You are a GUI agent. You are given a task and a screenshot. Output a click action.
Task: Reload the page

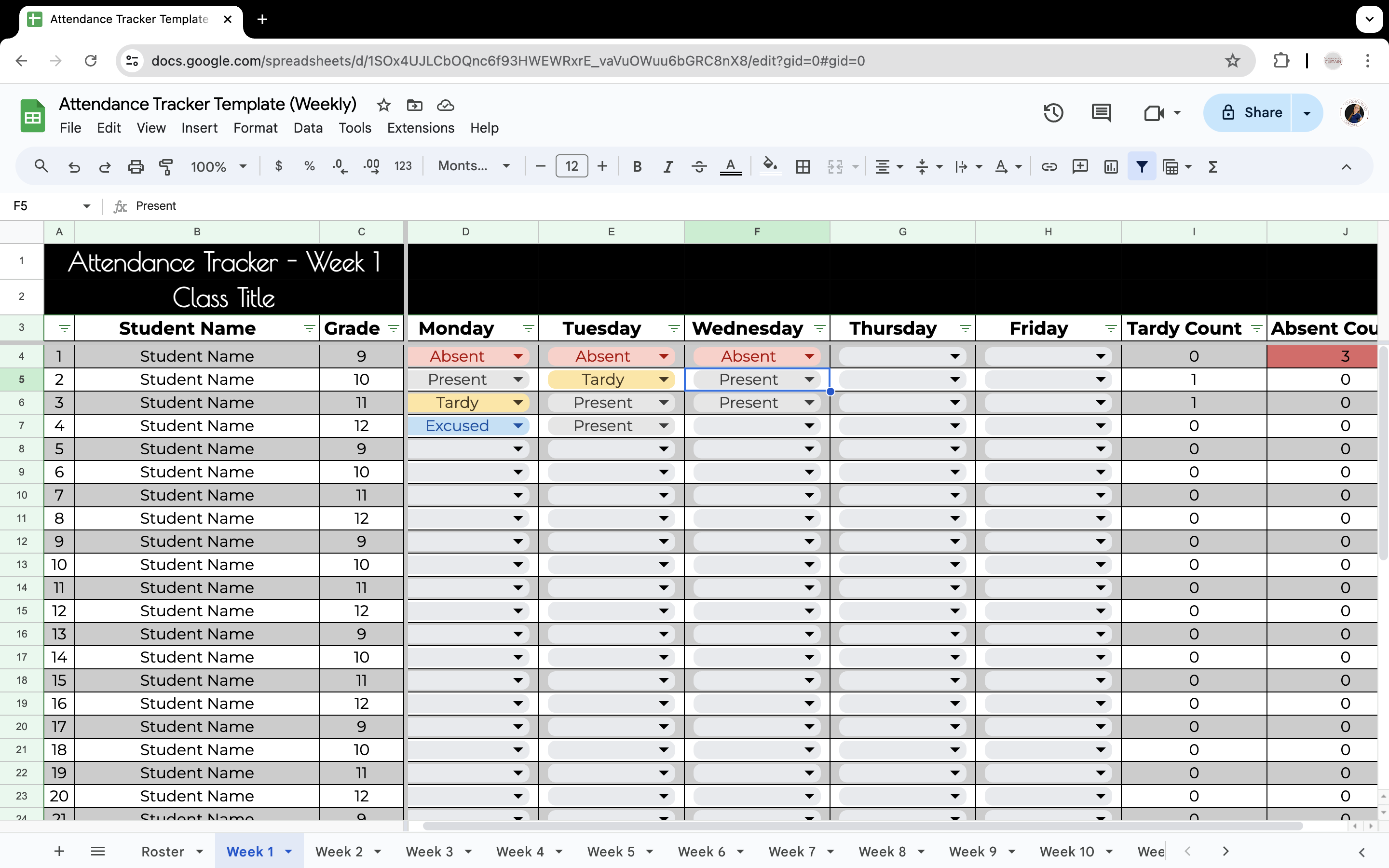(x=91, y=61)
